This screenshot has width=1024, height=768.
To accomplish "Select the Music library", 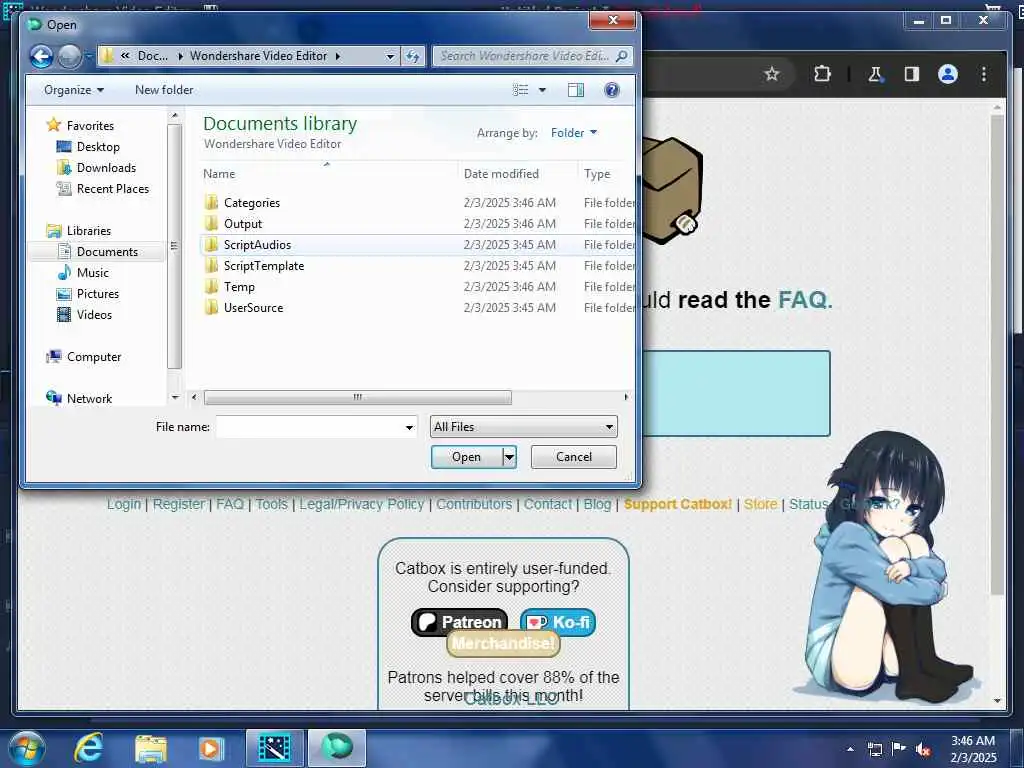I will 93,273.
